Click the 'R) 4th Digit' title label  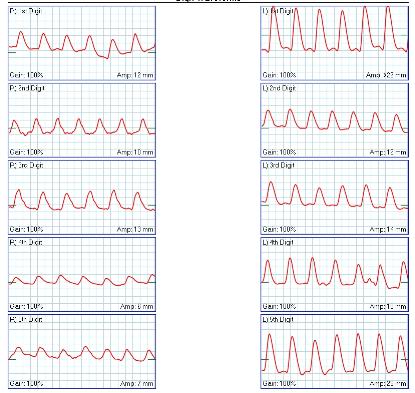click(26, 242)
